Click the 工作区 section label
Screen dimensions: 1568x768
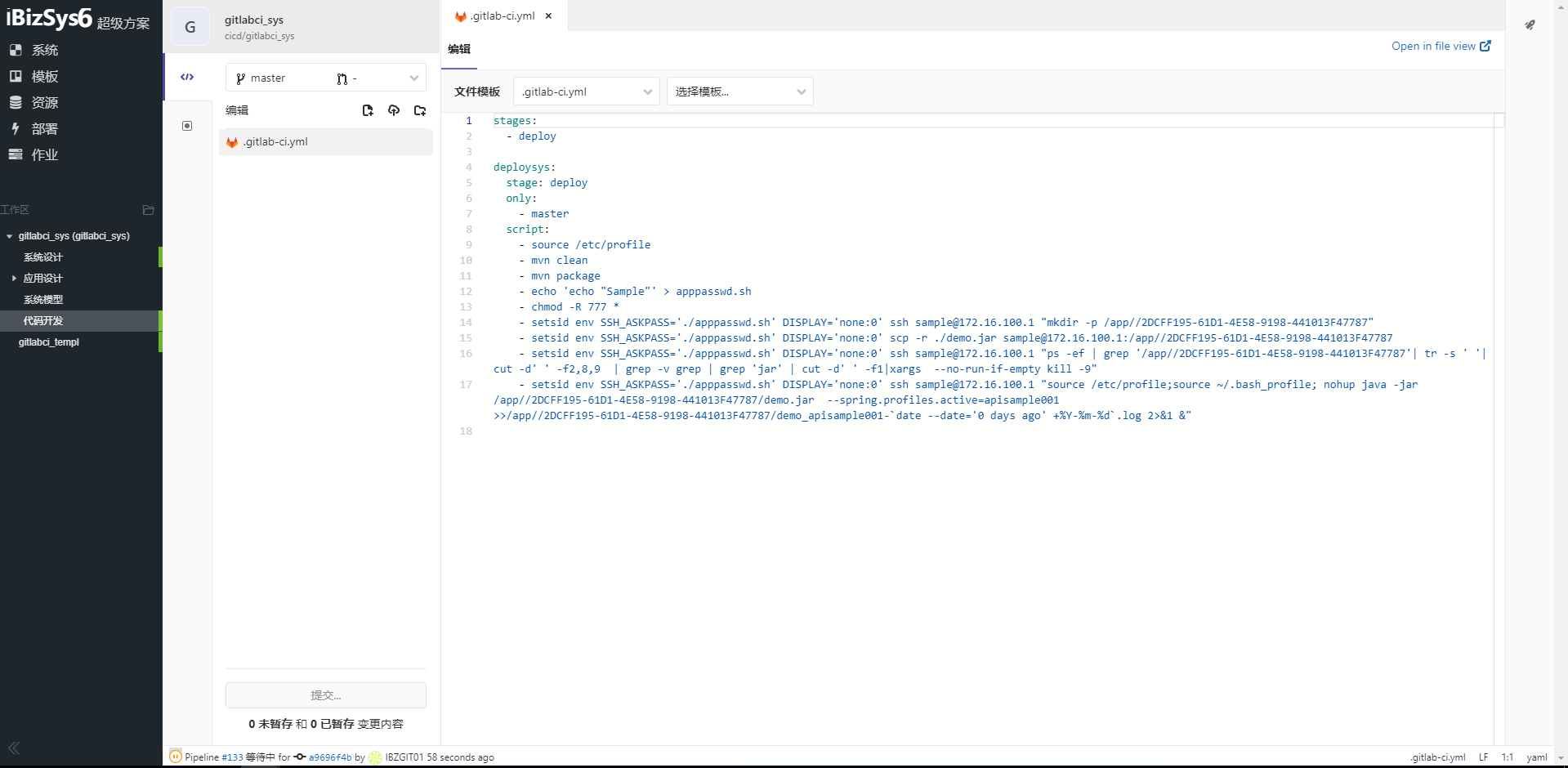(x=15, y=210)
